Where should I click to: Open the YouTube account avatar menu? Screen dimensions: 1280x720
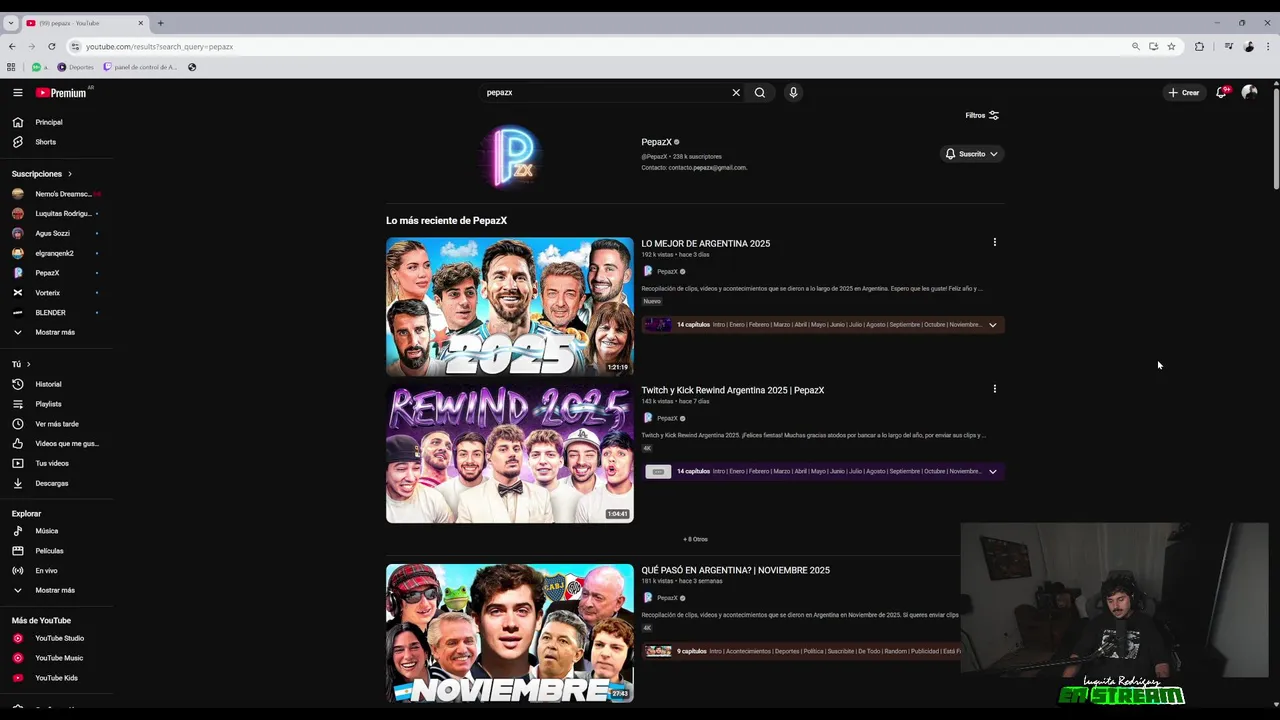(x=1249, y=92)
